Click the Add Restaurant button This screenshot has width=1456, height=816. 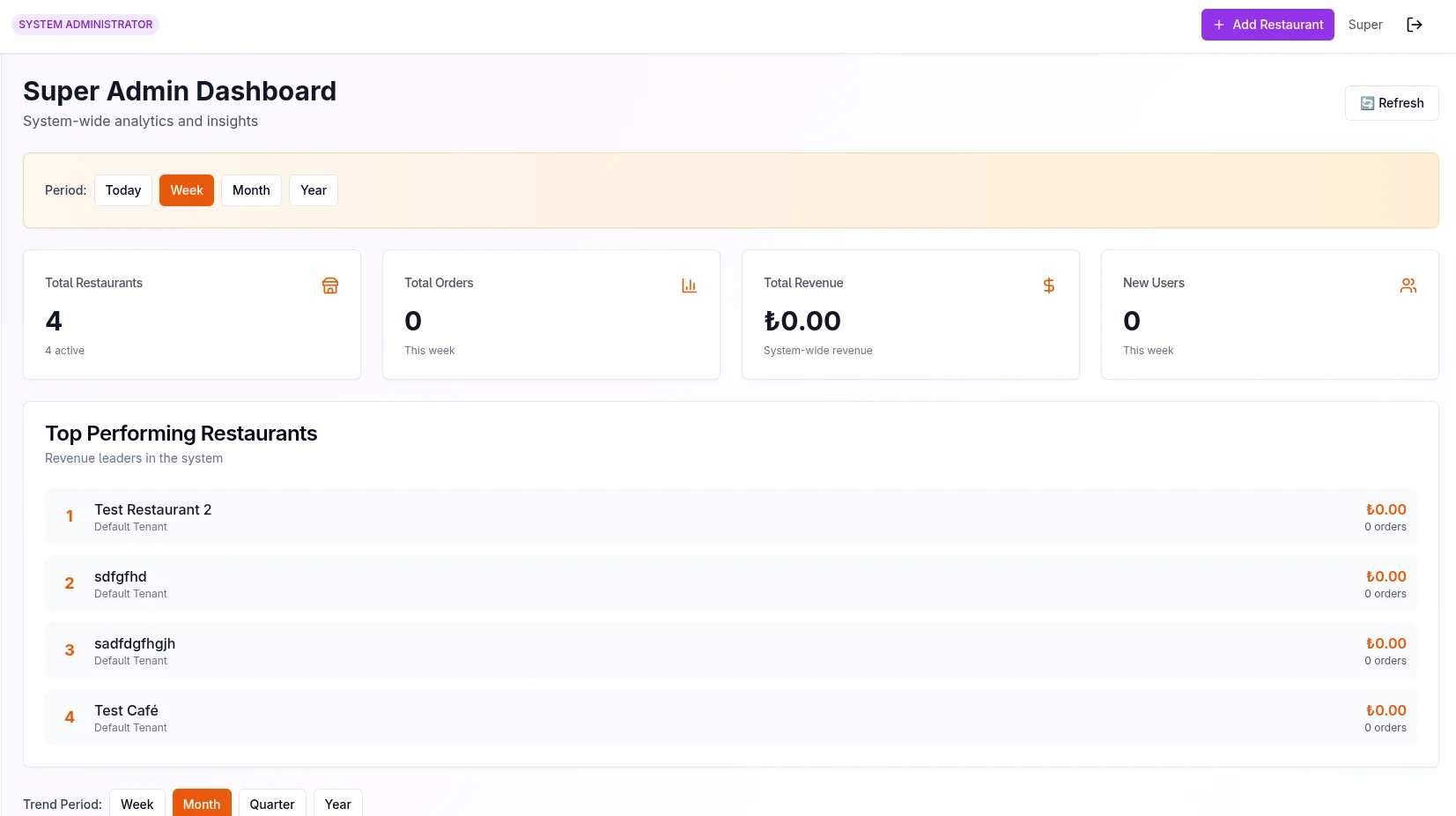[x=1268, y=25]
